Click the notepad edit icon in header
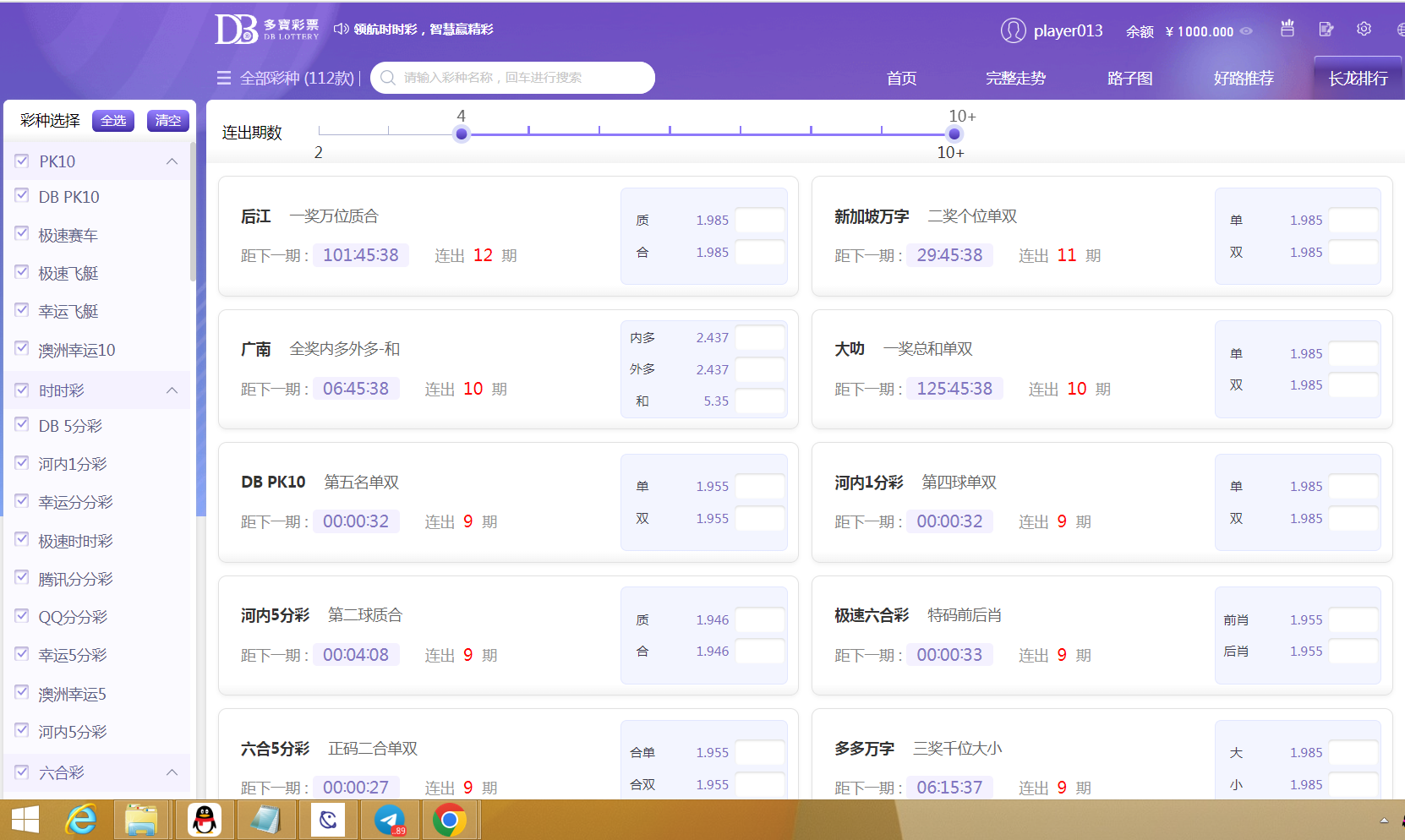This screenshot has width=1405, height=840. 1326,29
